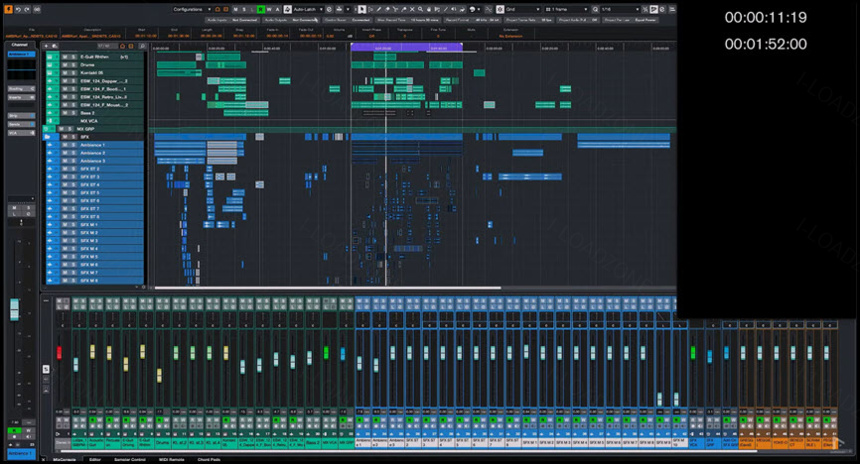Viewport: 860px width, 464px height.
Task: Redo the last action
Action: [27, 9]
